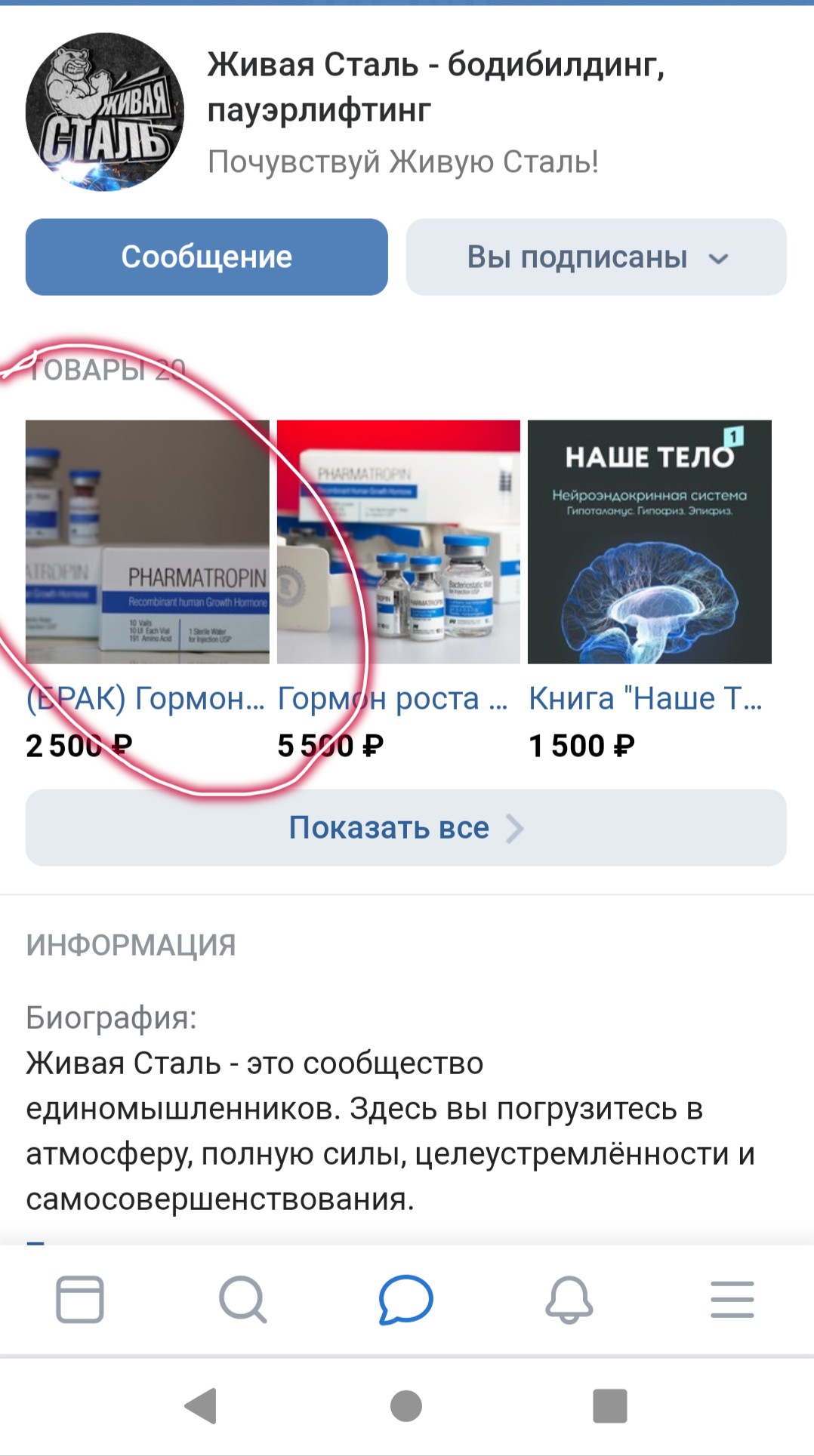Tap the Android back triangle button
Image resolution: width=814 pixels, height=1456 pixels.
click(202, 1405)
